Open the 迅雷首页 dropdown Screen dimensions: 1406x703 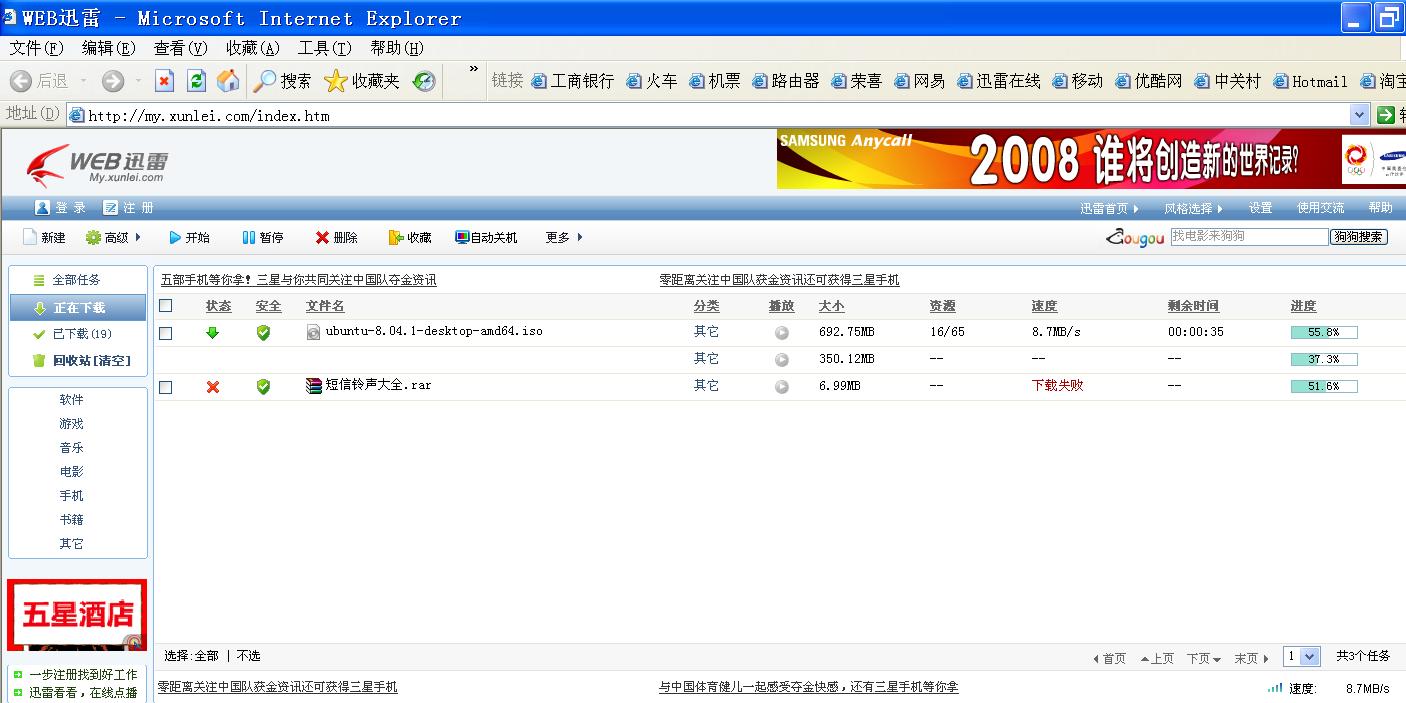click(x=1109, y=208)
